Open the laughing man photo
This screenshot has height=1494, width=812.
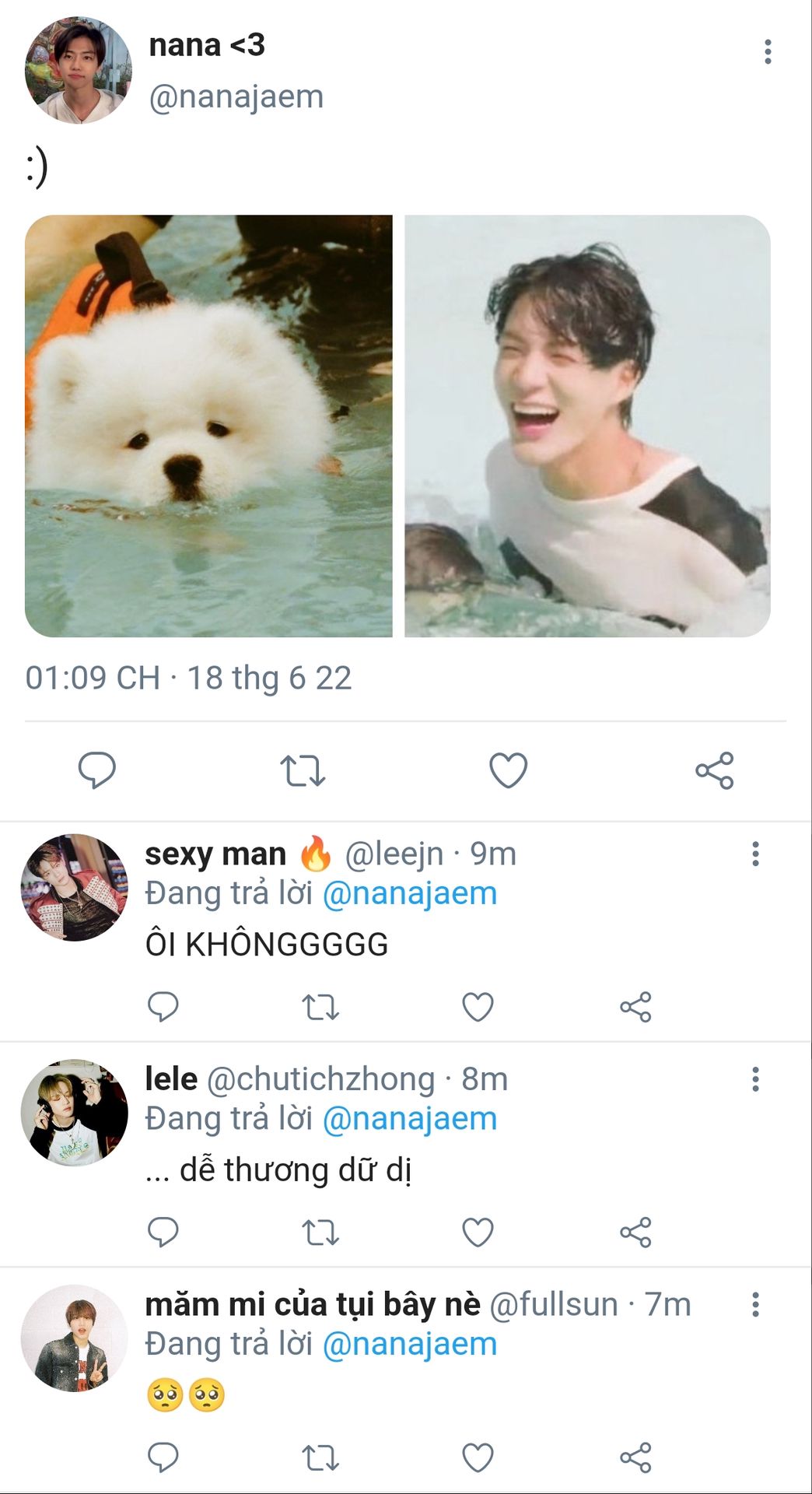click(x=587, y=426)
